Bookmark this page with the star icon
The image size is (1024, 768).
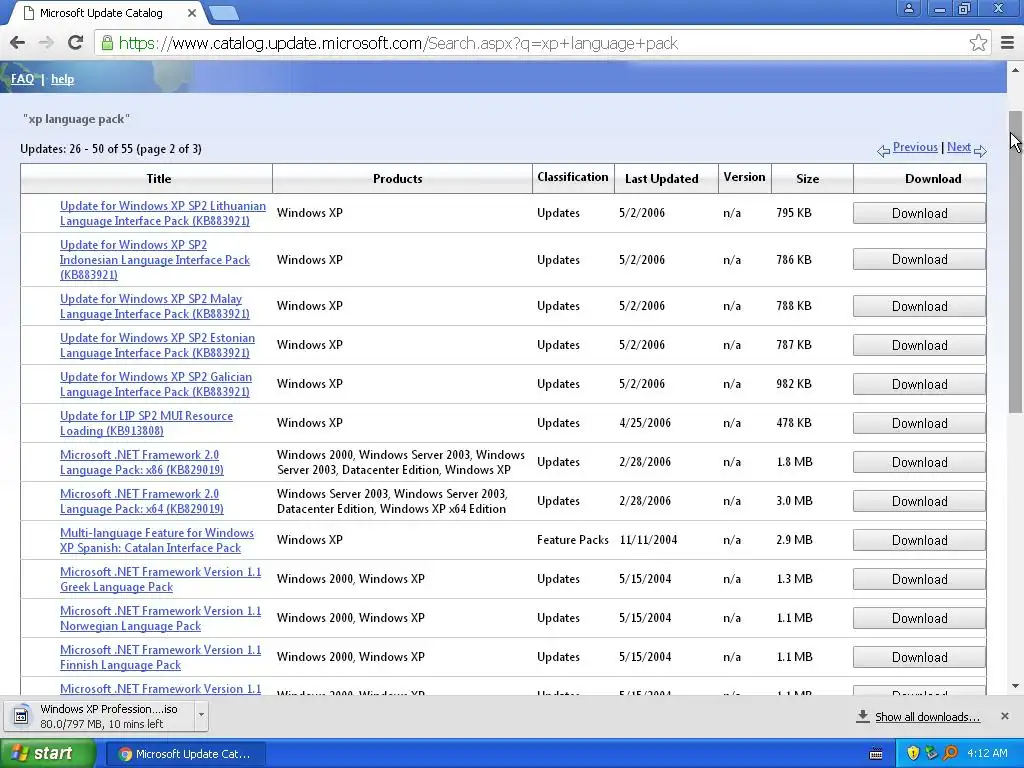(978, 43)
